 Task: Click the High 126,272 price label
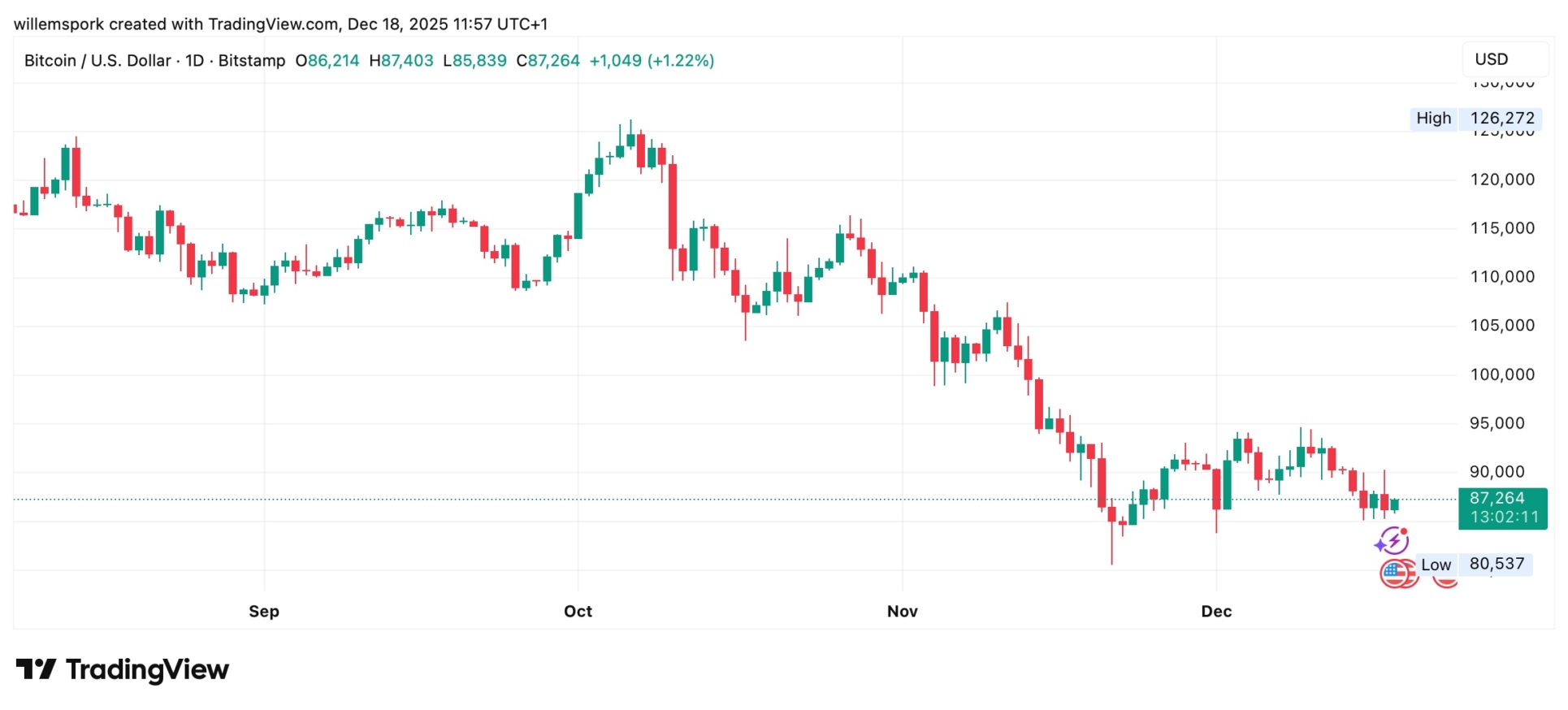1475,119
